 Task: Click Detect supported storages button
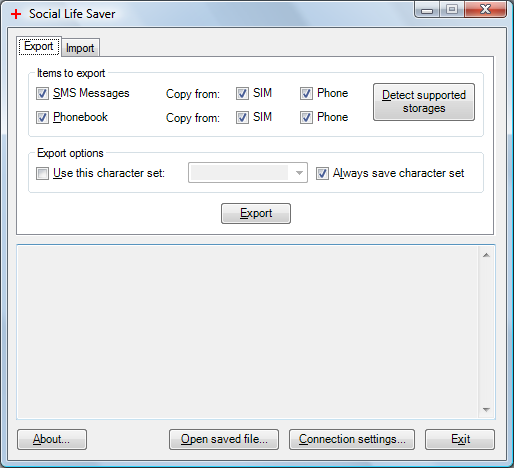coord(424,102)
